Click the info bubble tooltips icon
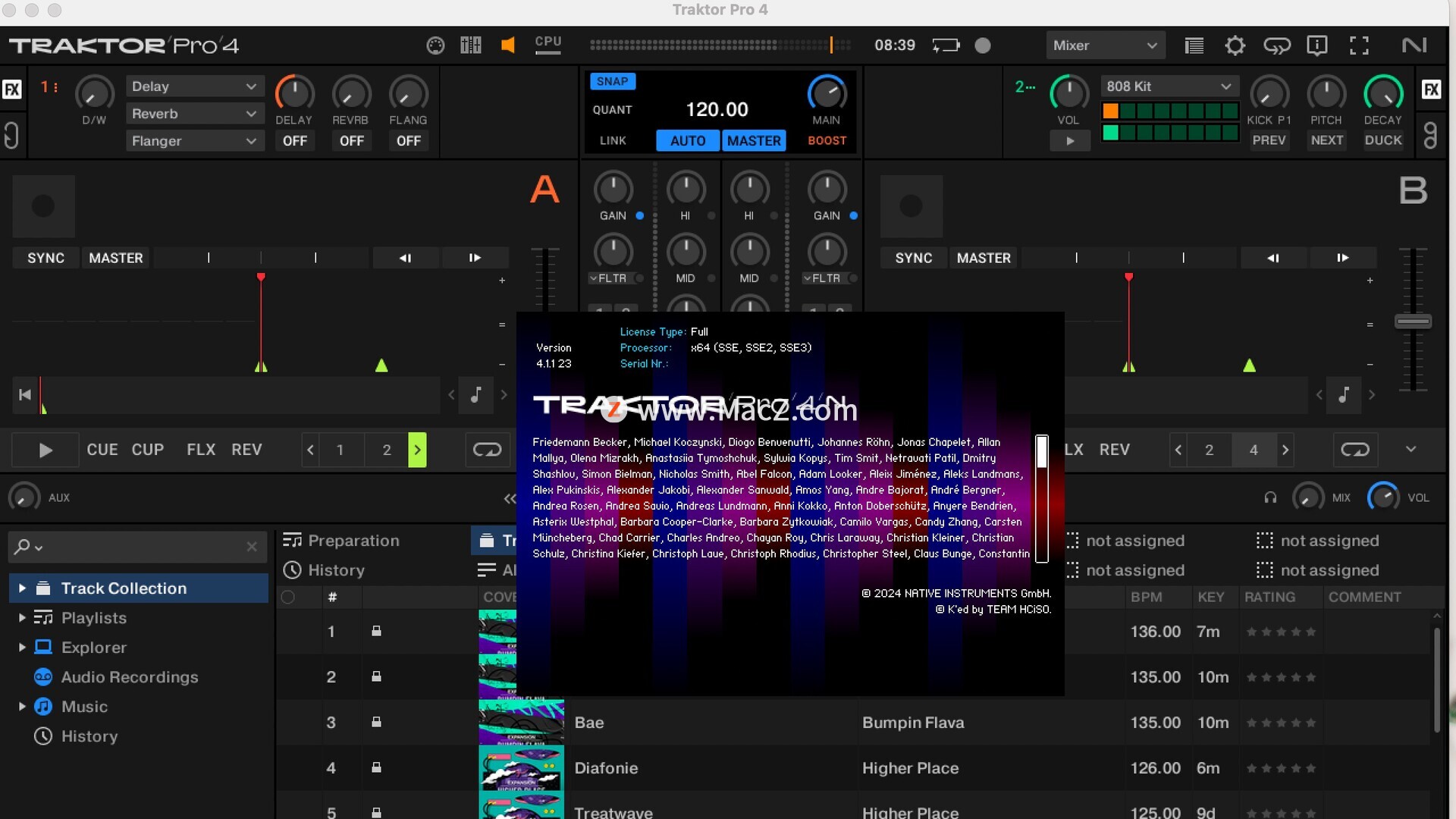This screenshot has height=819, width=1456. point(1317,45)
